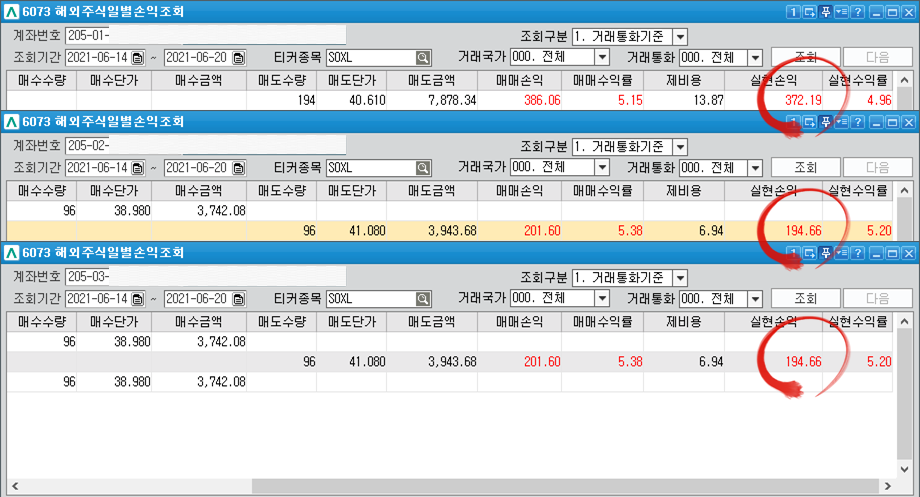920x497 pixels.
Task: Toggle the pin icon in the 205-03 window title bar
Action: tap(826, 253)
